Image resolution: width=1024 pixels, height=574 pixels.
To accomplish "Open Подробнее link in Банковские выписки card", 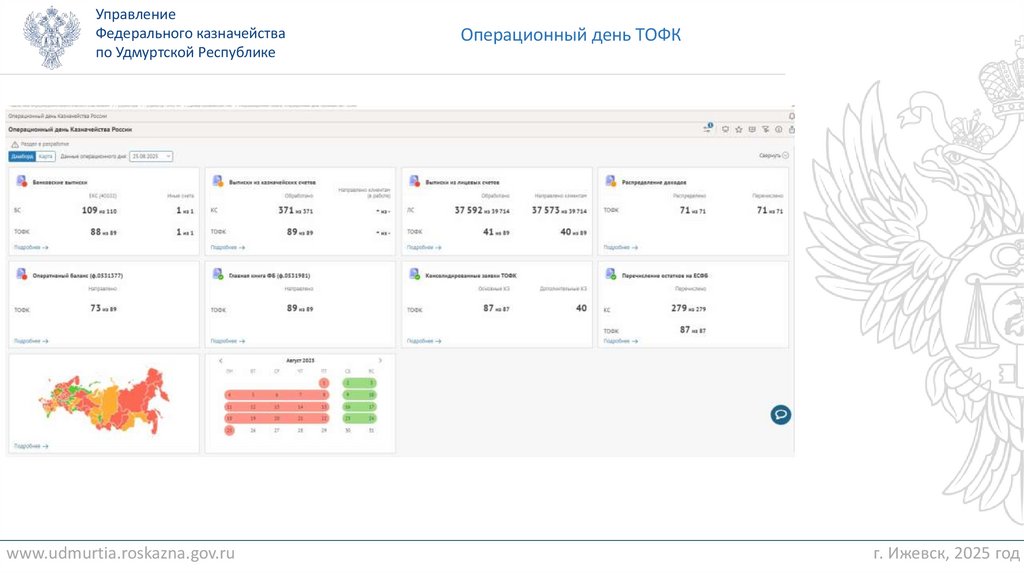I will tap(31, 246).
